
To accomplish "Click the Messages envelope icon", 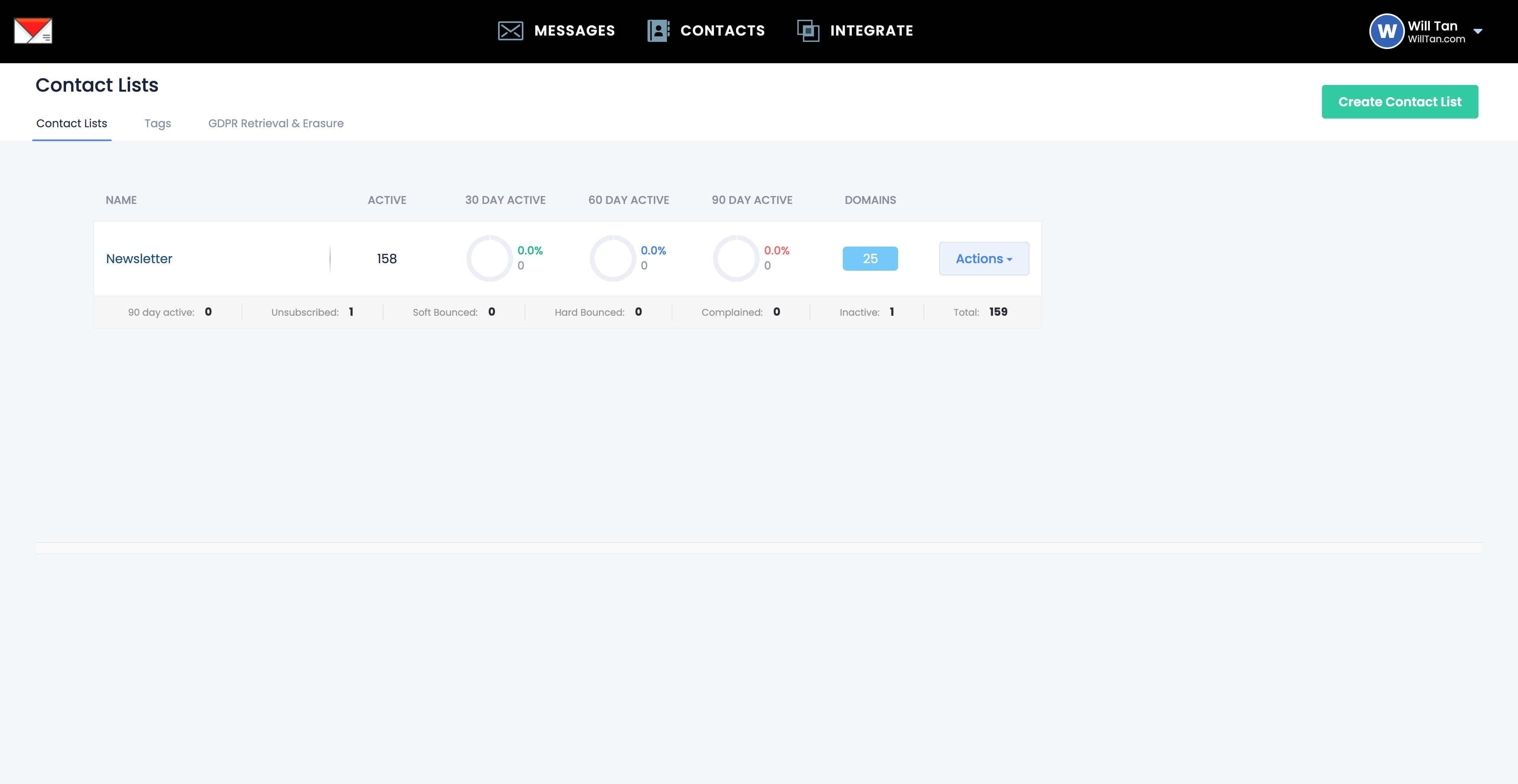I will click(x=510, y=31).
